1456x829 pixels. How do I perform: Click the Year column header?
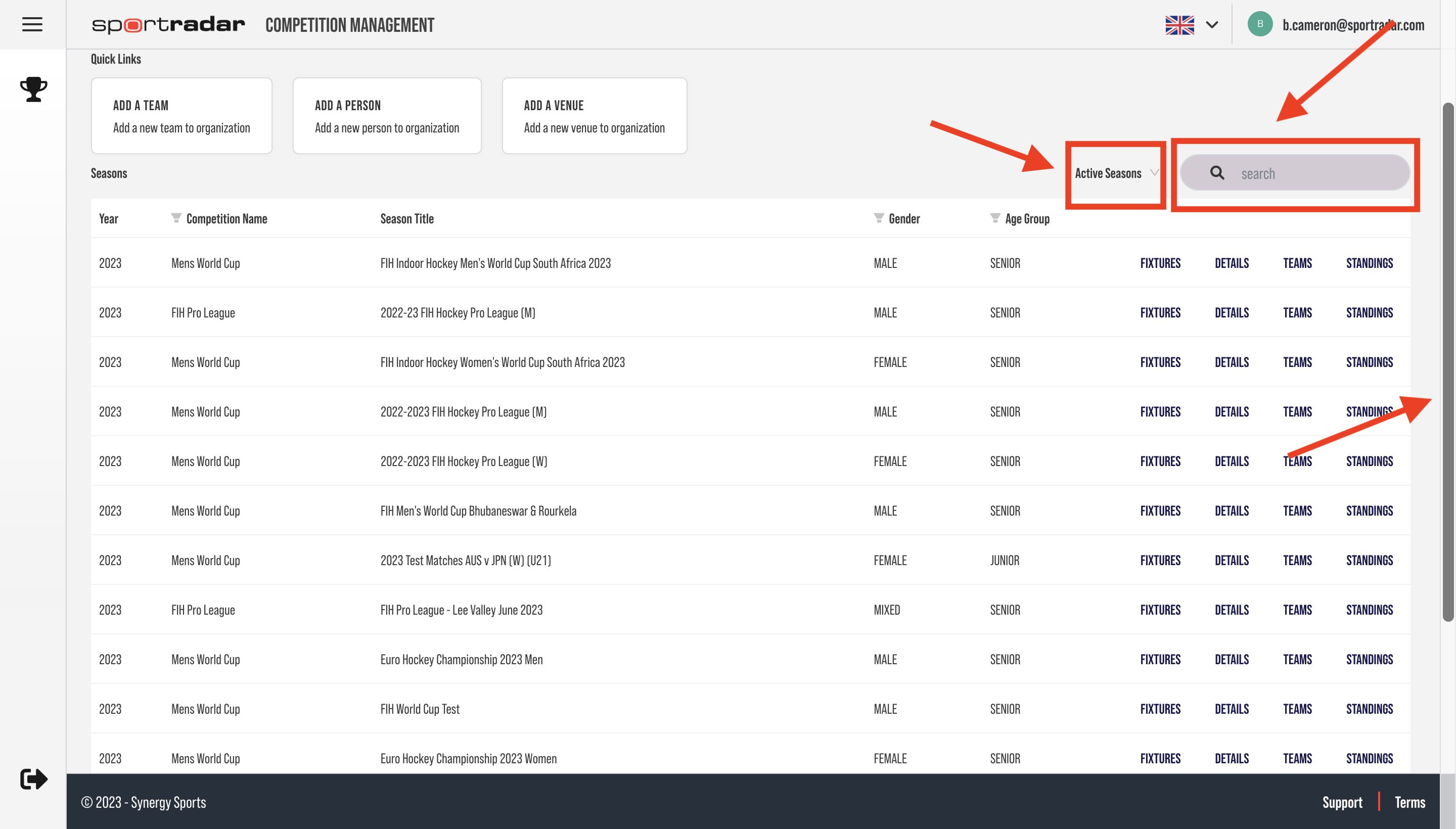109,219
